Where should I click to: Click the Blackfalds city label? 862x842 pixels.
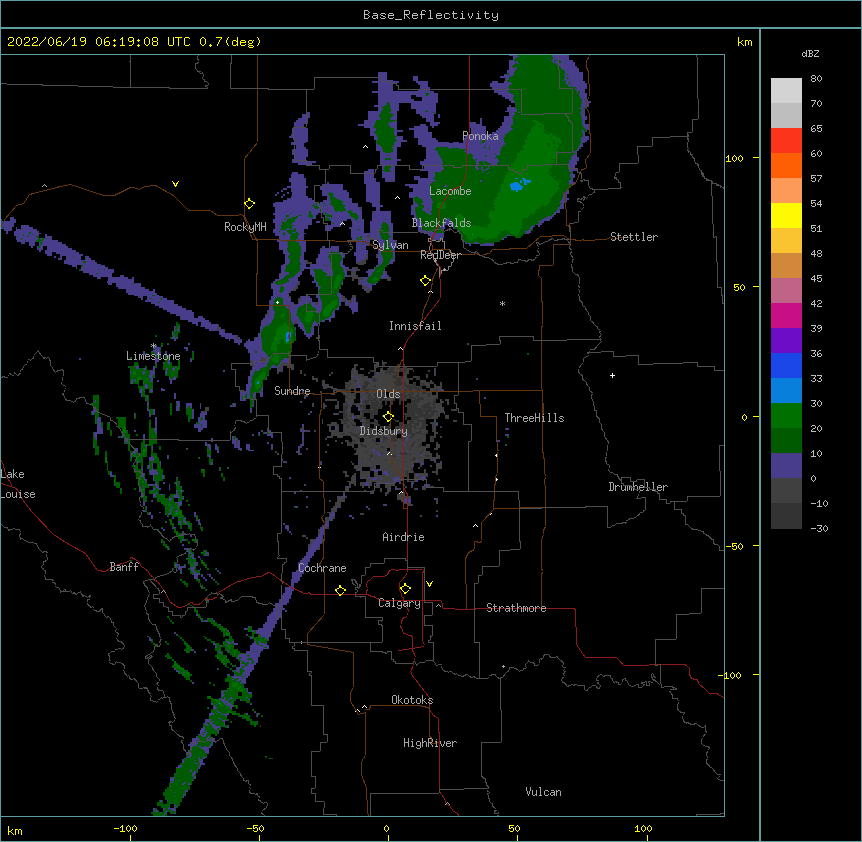coord(441,223)
